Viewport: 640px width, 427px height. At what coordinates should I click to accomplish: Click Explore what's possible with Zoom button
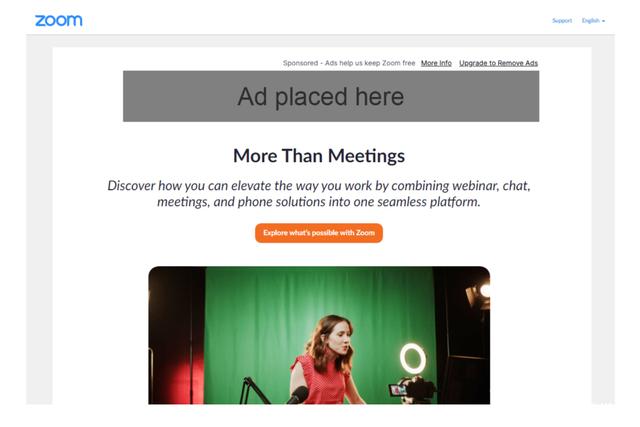pos(319,233)
